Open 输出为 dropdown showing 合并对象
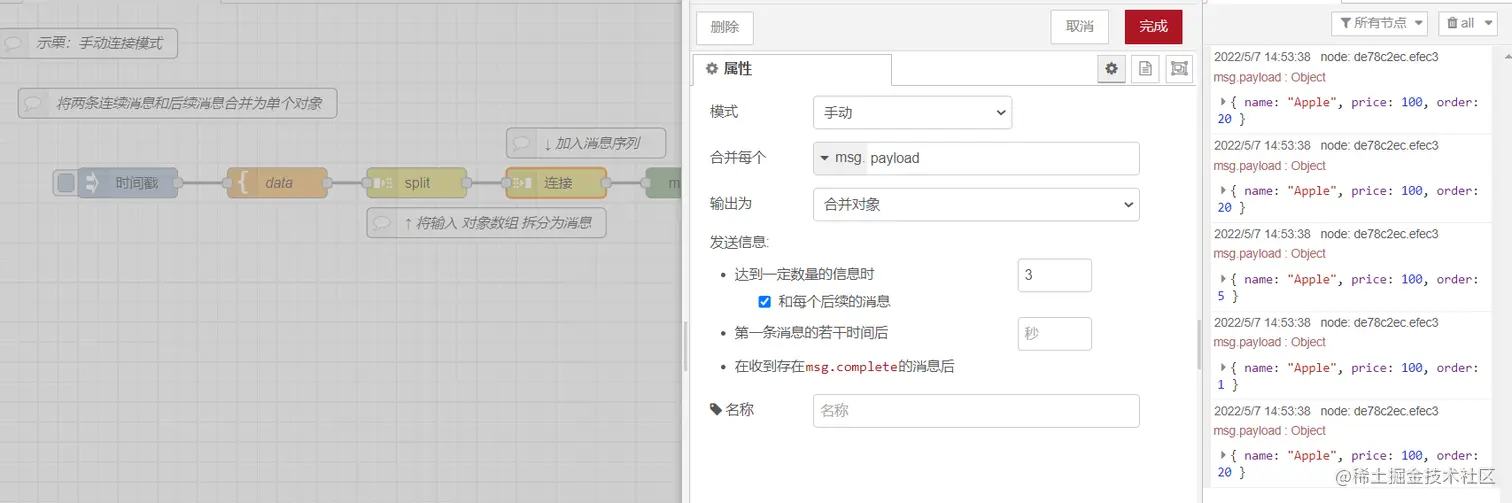This screenshot has height=503, width=1512. tap(976, 204)
